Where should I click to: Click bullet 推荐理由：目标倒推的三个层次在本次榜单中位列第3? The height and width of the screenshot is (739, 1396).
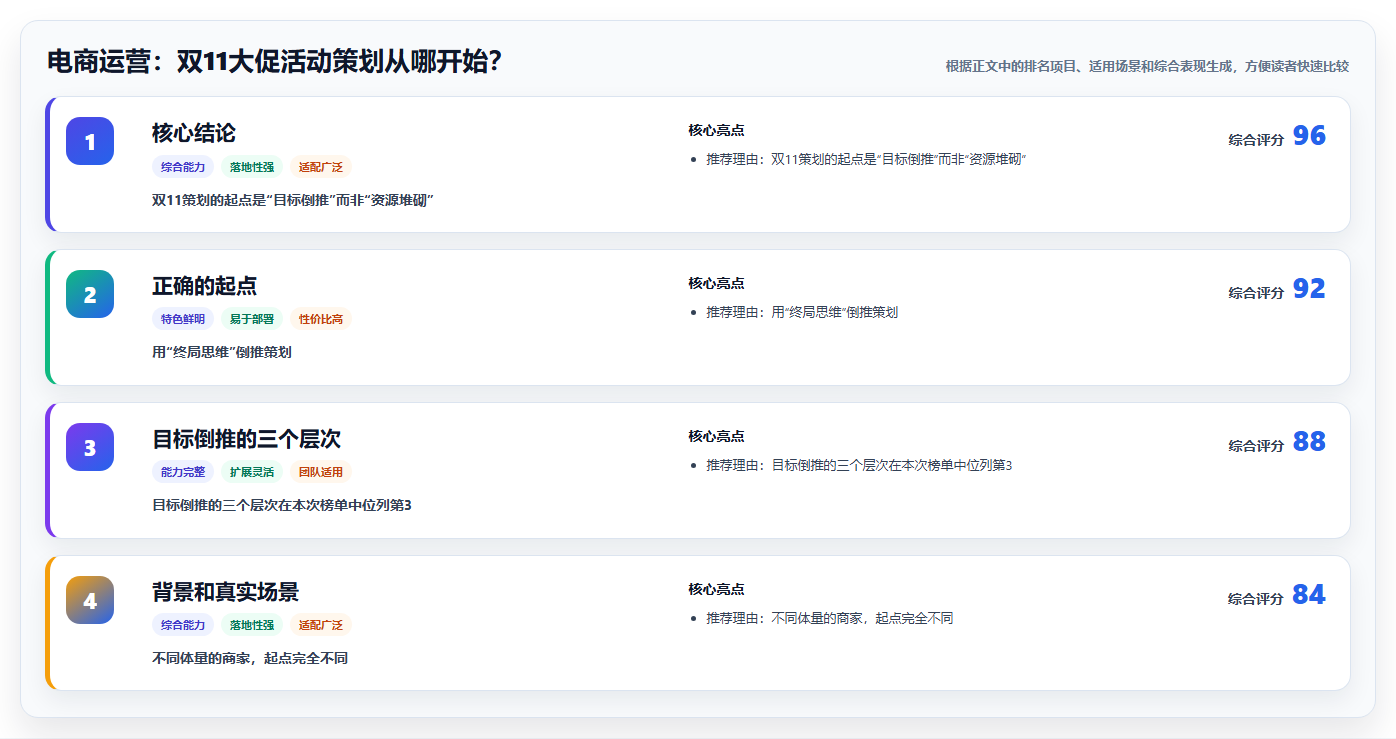859,465
